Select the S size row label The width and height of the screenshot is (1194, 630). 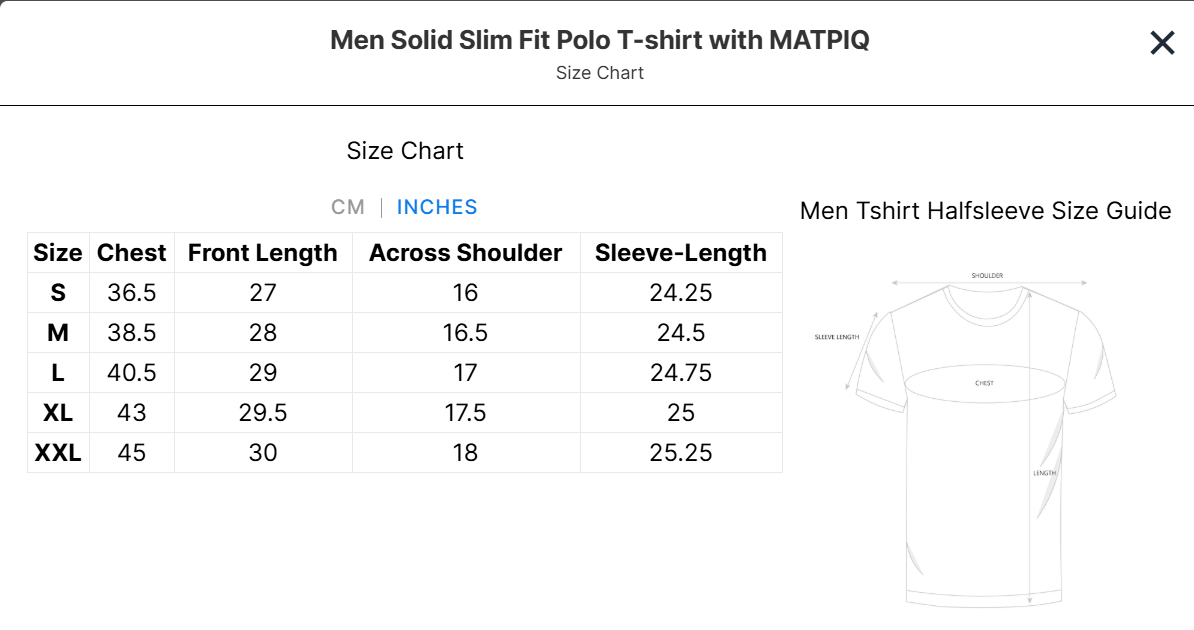[58, 293]
